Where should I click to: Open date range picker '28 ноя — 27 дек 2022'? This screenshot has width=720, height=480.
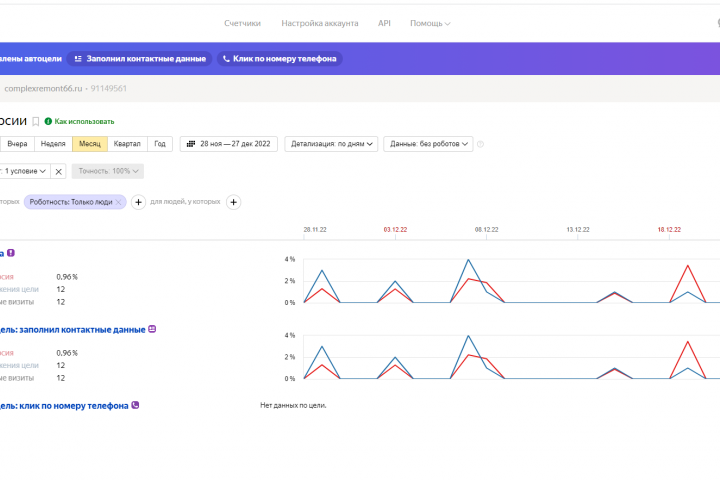[229, 144]
